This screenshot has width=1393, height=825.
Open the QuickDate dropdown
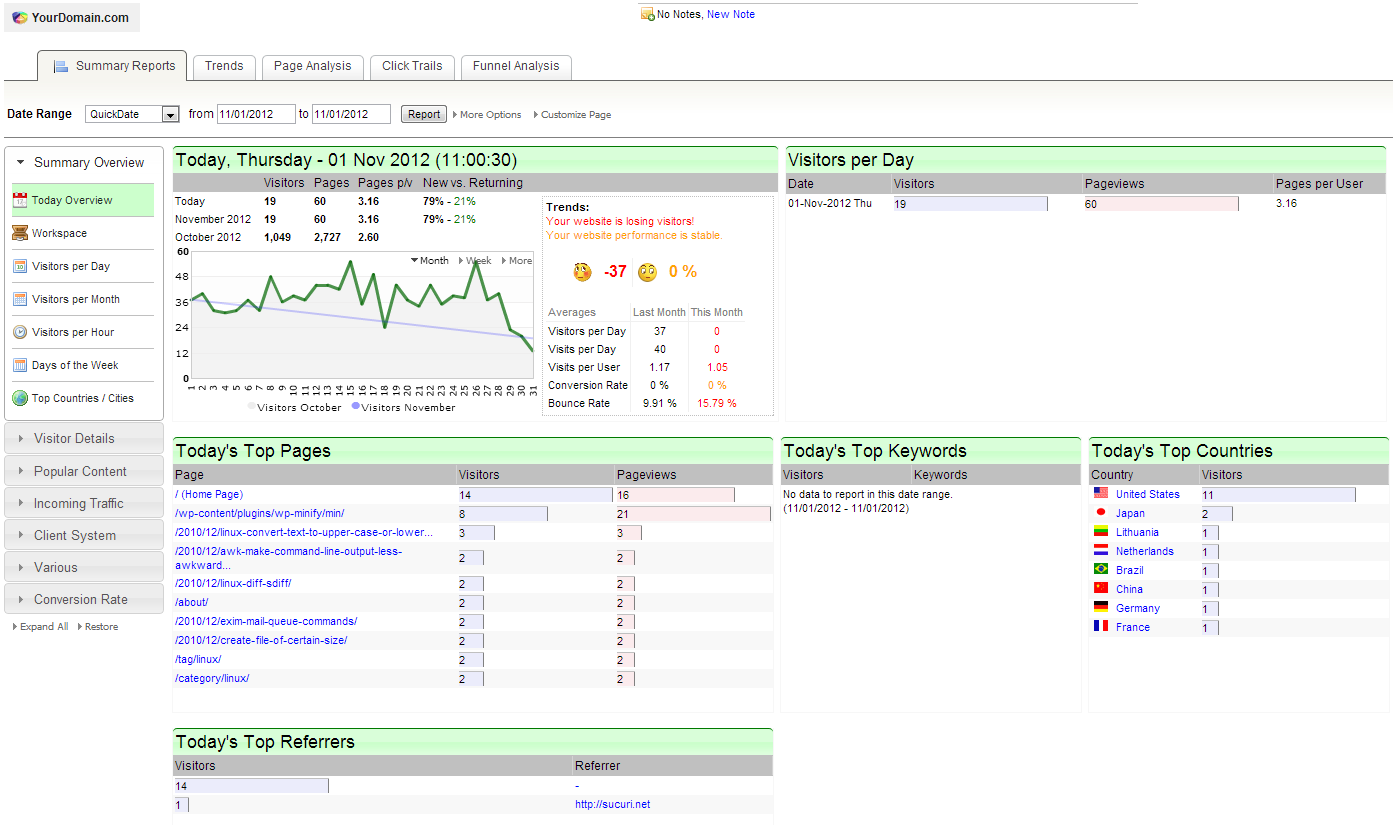click(170, 114)
